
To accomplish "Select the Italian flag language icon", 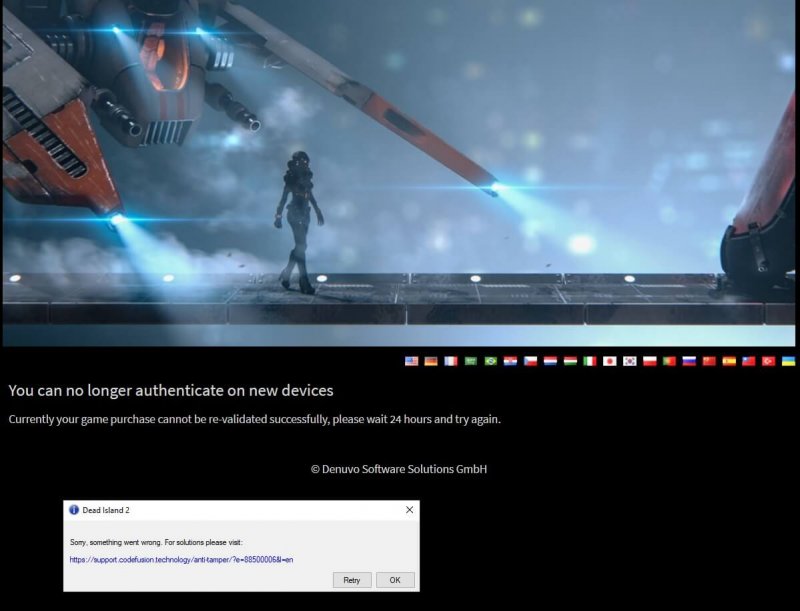I will click(x=588, y=362).
